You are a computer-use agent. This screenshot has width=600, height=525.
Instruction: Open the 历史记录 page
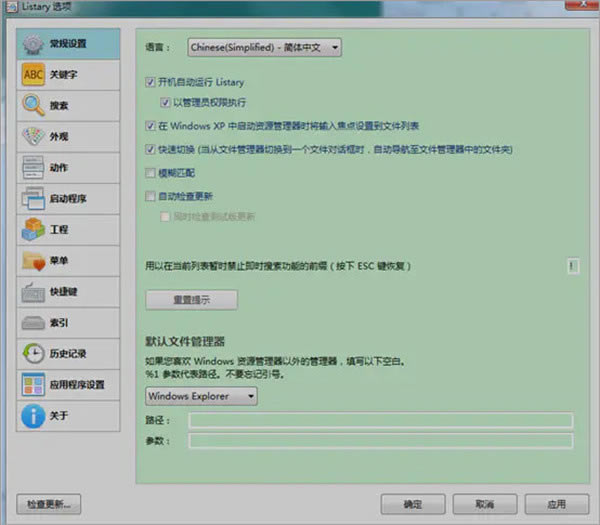click(x=68, y=354)
